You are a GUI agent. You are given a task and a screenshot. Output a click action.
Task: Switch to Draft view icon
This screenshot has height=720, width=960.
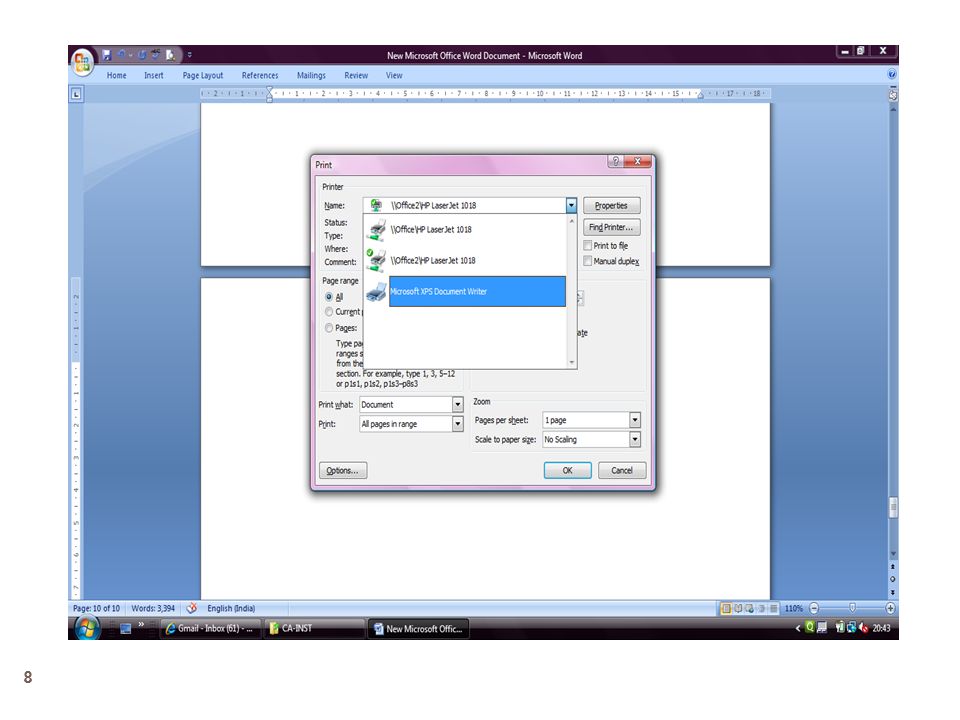774,609
